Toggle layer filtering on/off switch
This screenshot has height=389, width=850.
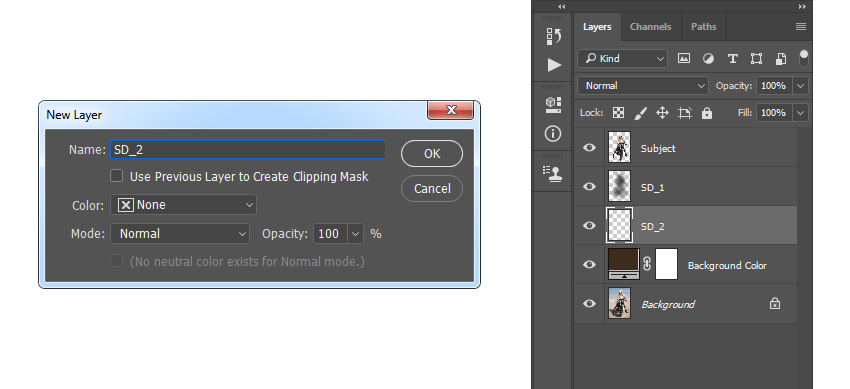point(803,58)
